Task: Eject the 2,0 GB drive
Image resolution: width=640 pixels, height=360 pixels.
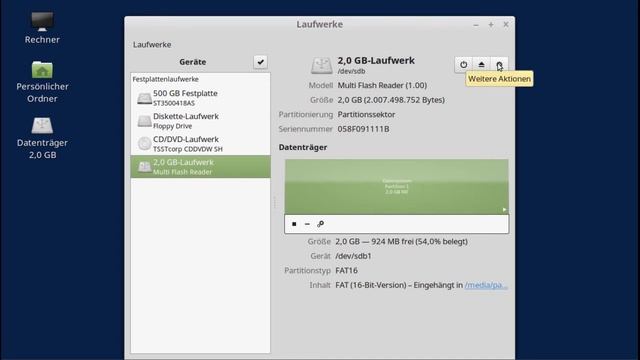Action: (481, 64)
